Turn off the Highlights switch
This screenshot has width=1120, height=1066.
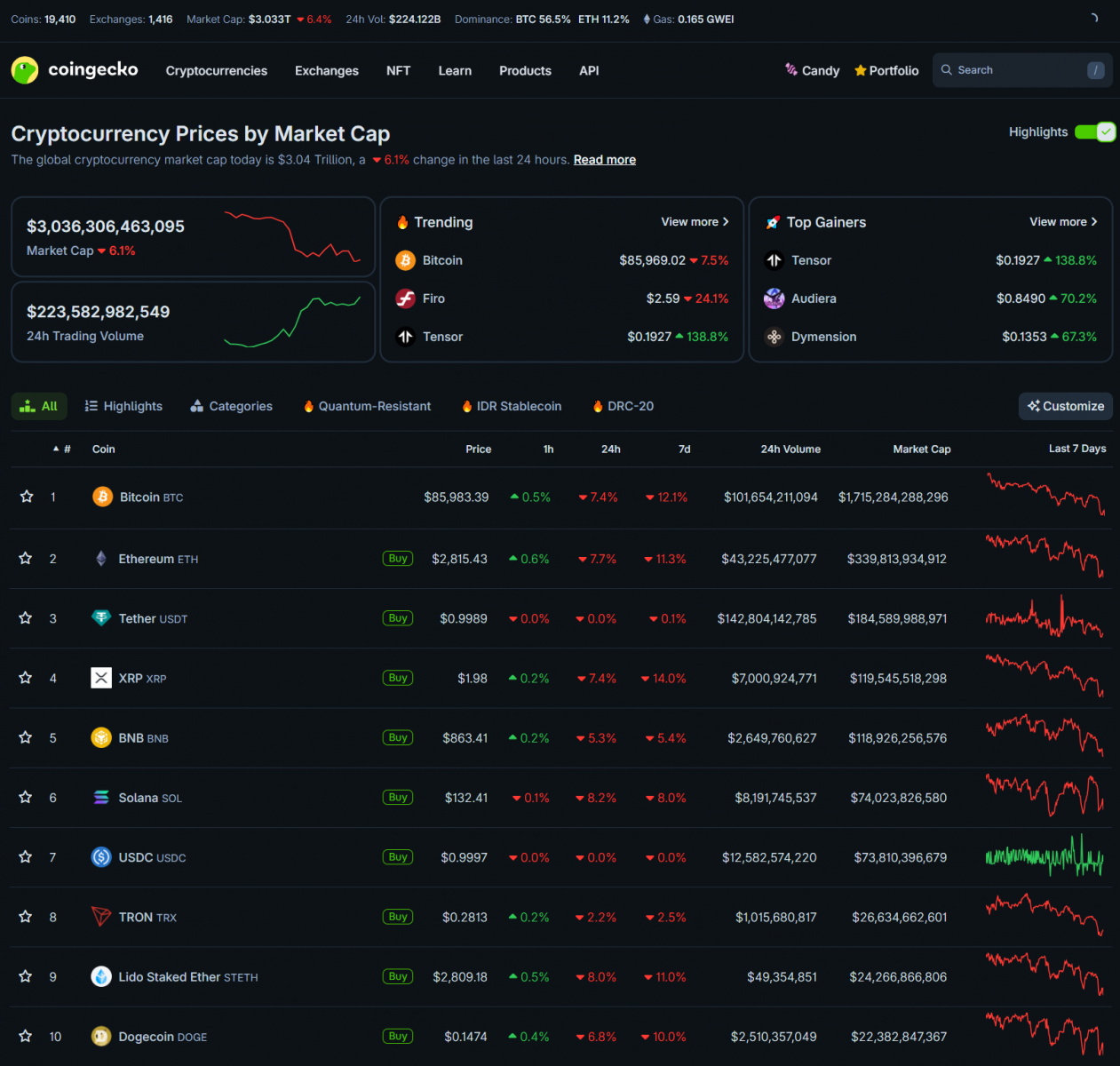pyautogui.click(x=1094, y=132)
